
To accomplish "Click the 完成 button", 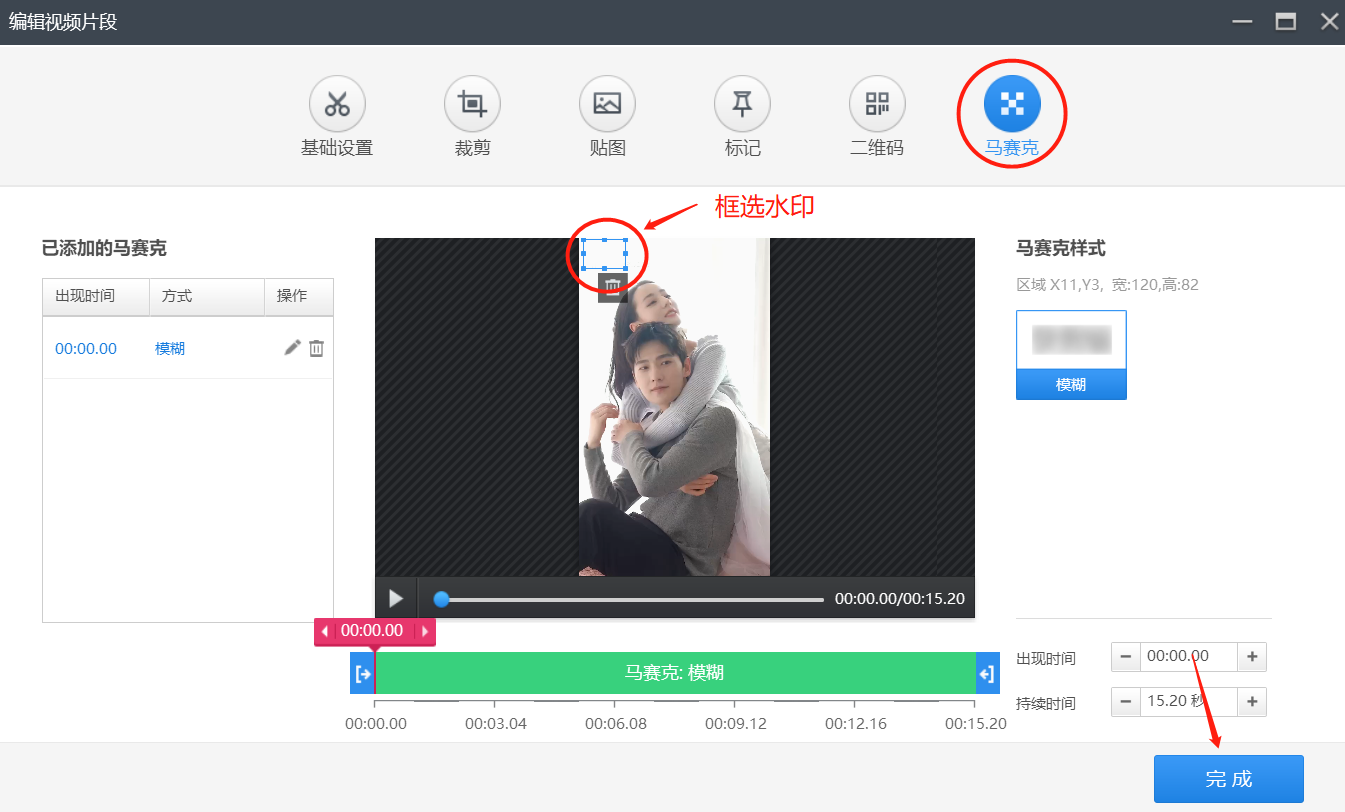I will click(1228, 779).
